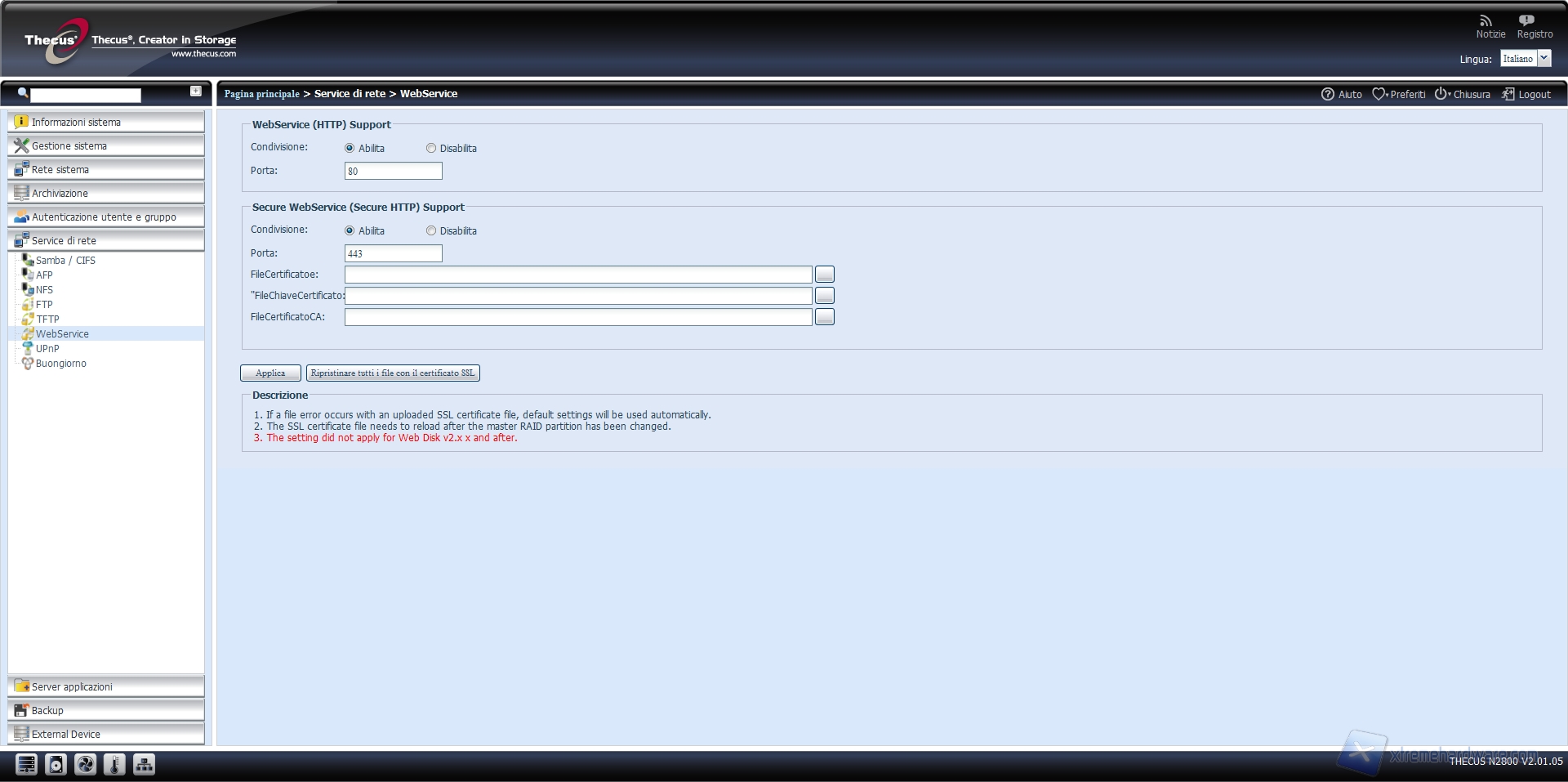Select Disabilita for Secure WebService
Viewport: 1568px width, 782px height.
click(431, 230)
